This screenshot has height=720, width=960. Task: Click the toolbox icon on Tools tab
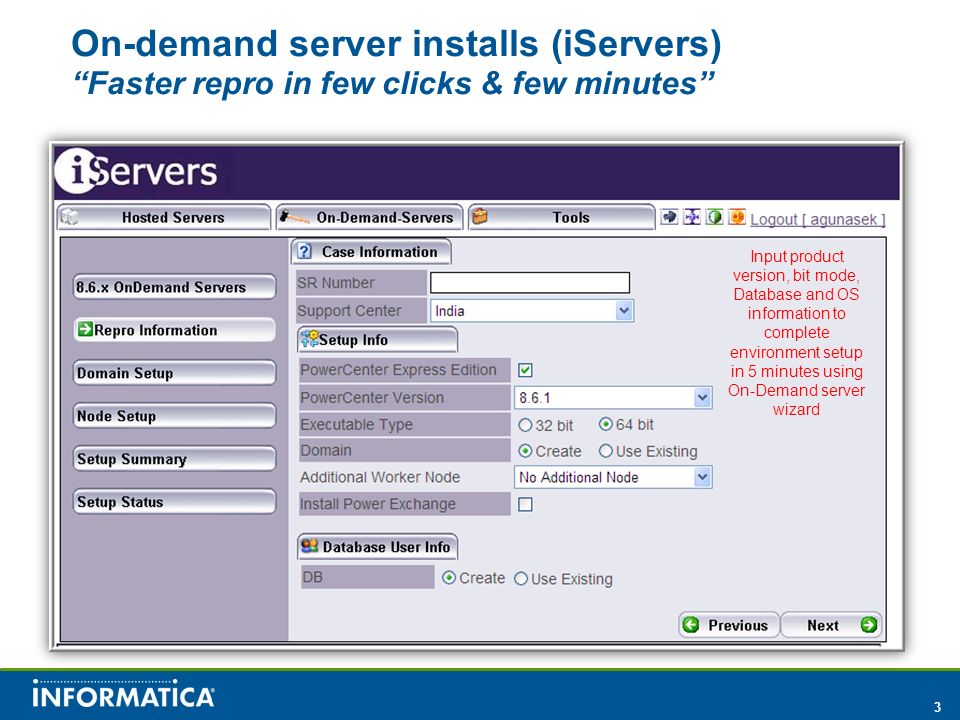[x=480, y=217]
